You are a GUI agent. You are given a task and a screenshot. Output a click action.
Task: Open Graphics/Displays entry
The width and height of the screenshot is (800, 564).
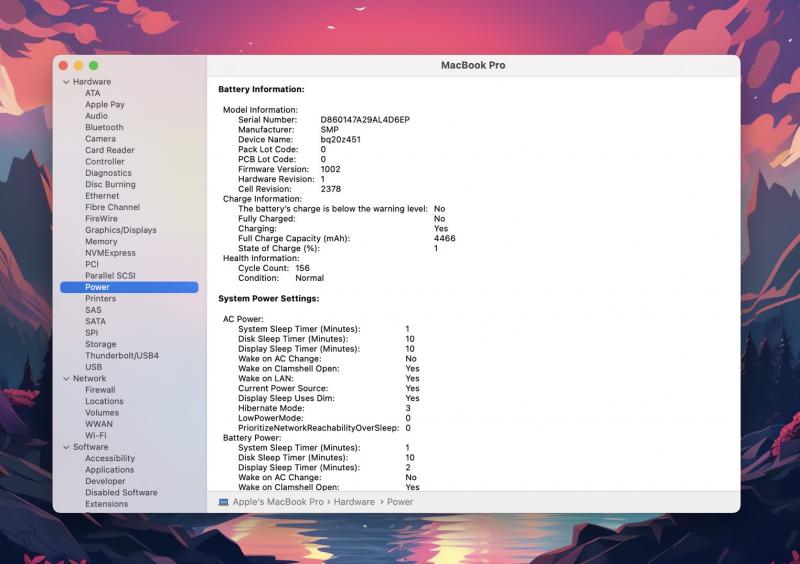[121, 230]
